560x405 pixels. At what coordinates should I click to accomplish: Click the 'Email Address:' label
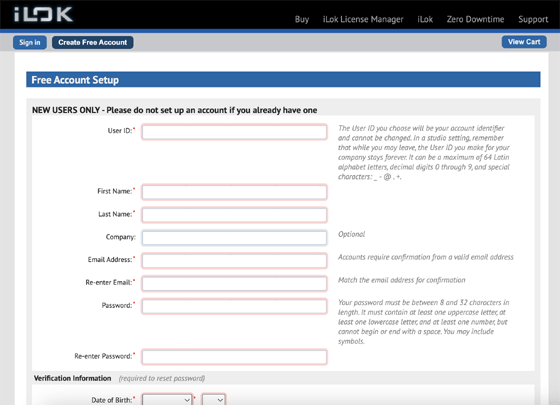click(110, 260)
